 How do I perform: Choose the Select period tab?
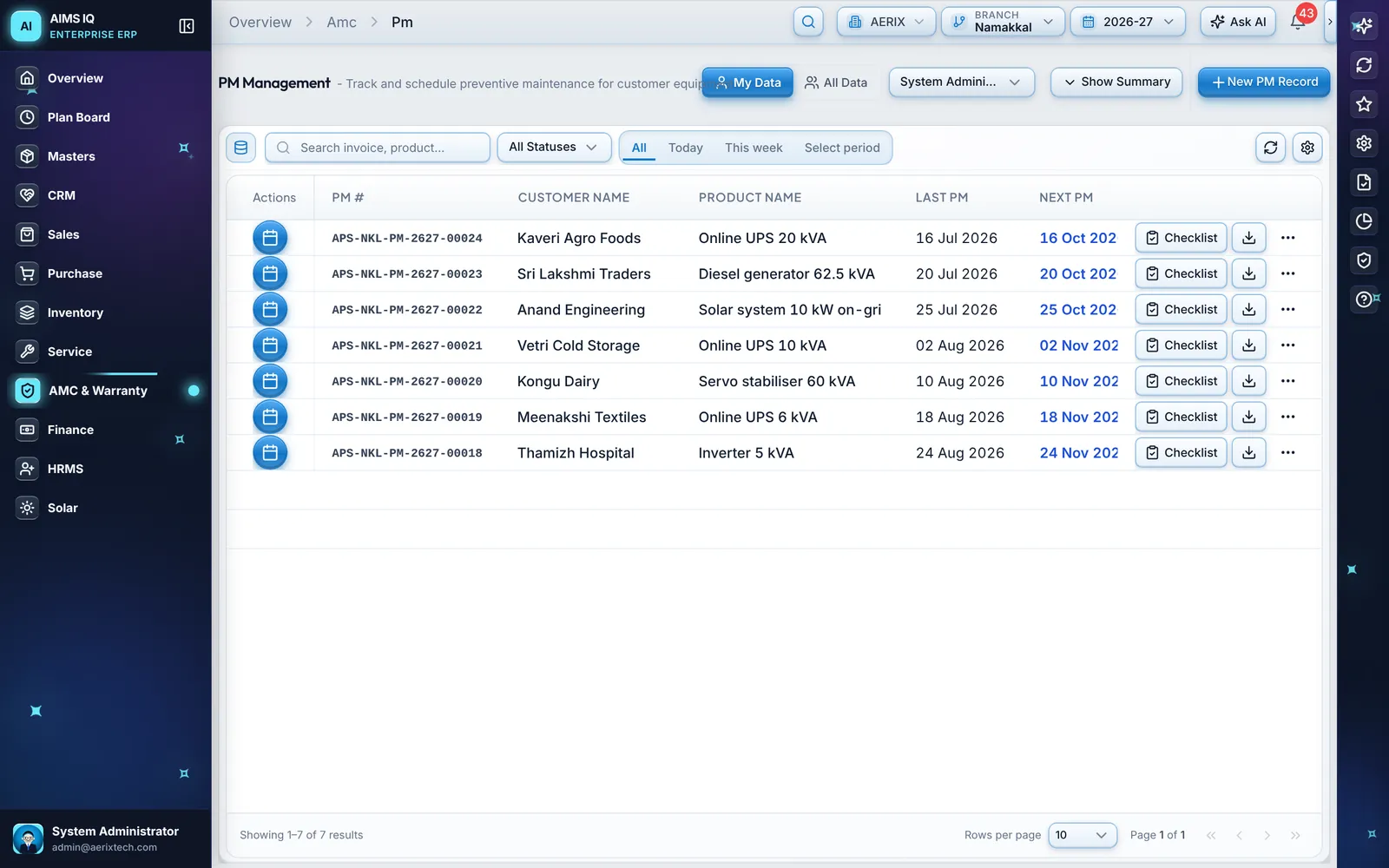coord(842,148)
